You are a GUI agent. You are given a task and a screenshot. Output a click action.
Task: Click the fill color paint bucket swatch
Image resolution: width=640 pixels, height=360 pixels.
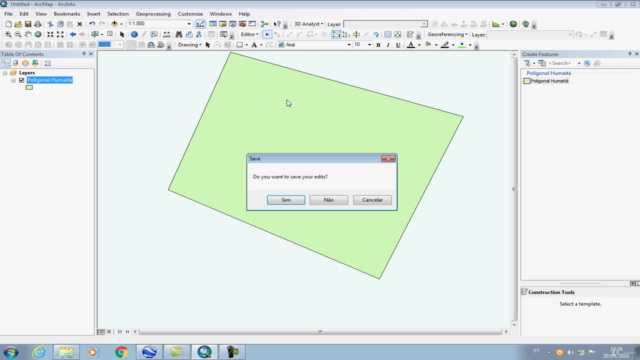[x=428, y=45]
